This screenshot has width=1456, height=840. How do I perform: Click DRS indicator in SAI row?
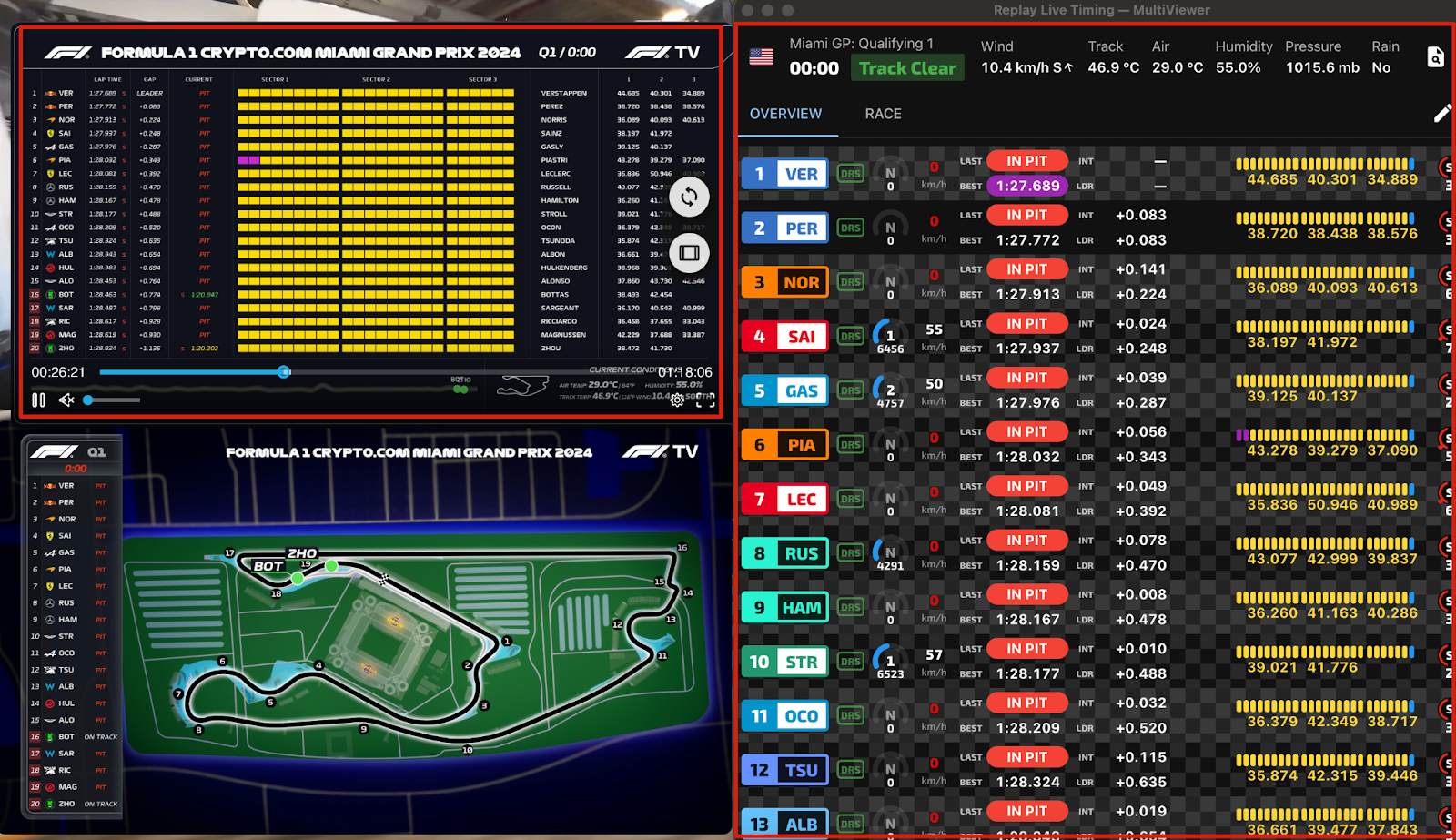pos(851,337)
